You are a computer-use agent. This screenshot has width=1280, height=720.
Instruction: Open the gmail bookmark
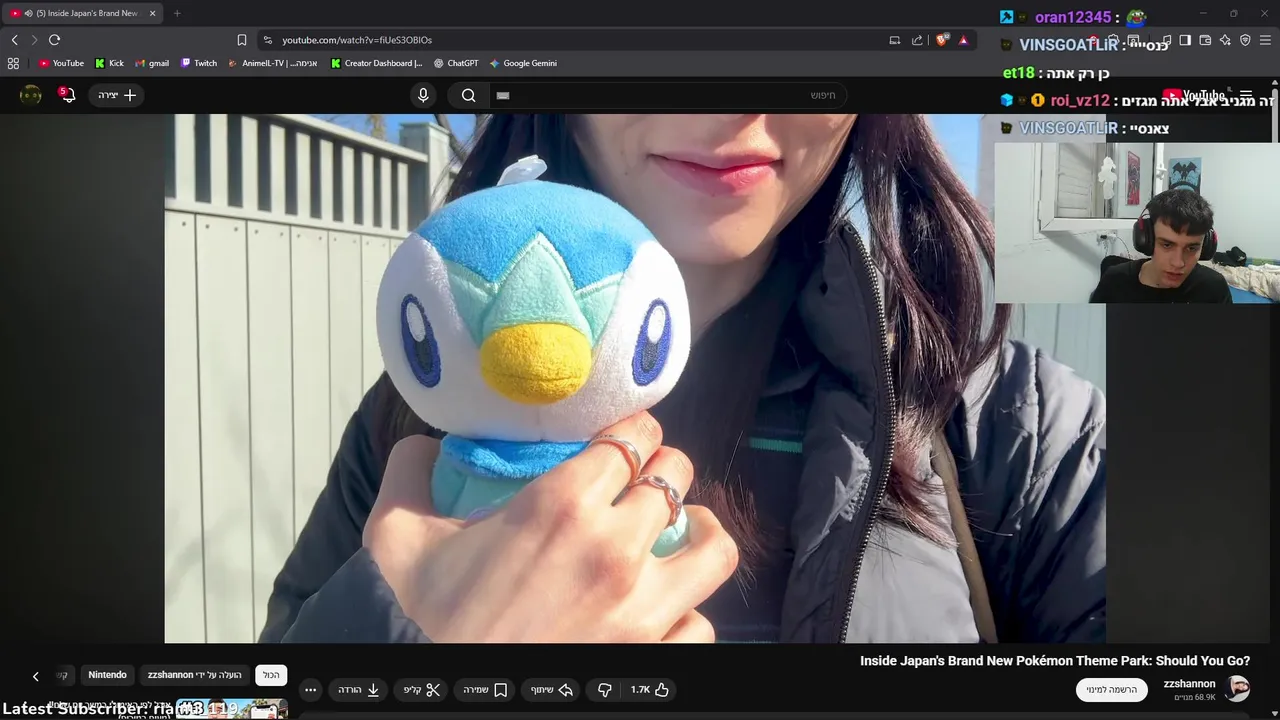pos(152,63)
